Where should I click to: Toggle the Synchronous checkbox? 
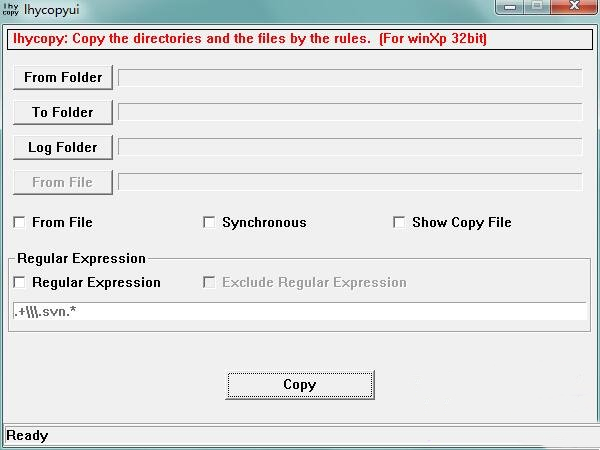(x=209, y=222)
